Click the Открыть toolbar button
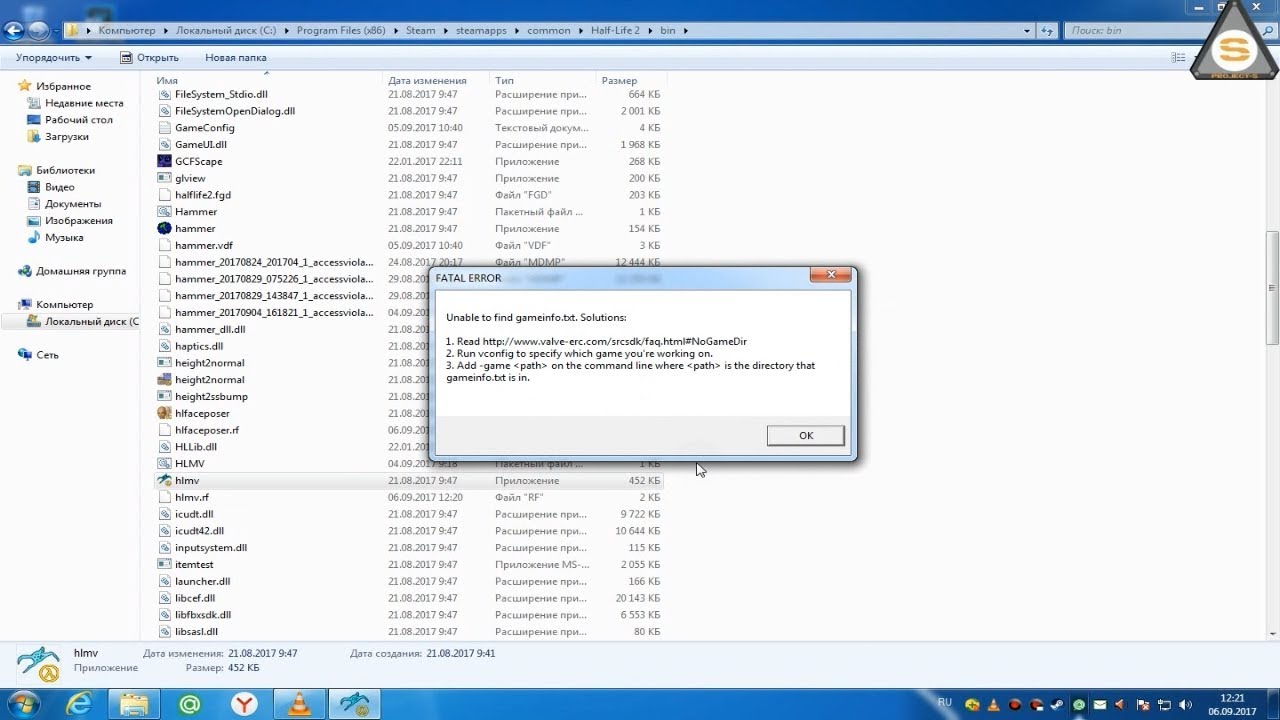Screen dimensions: 1280x720 pos(149,58)
